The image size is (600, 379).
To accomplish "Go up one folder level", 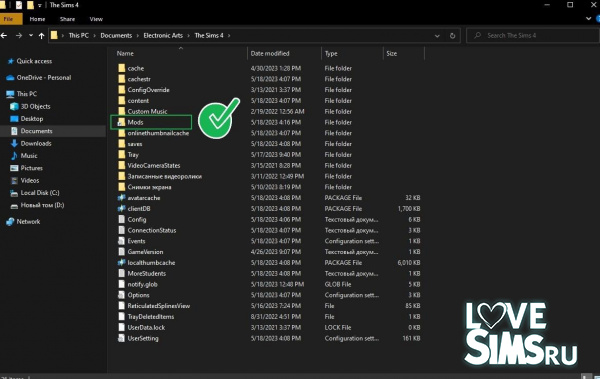I will coord(41,36).
